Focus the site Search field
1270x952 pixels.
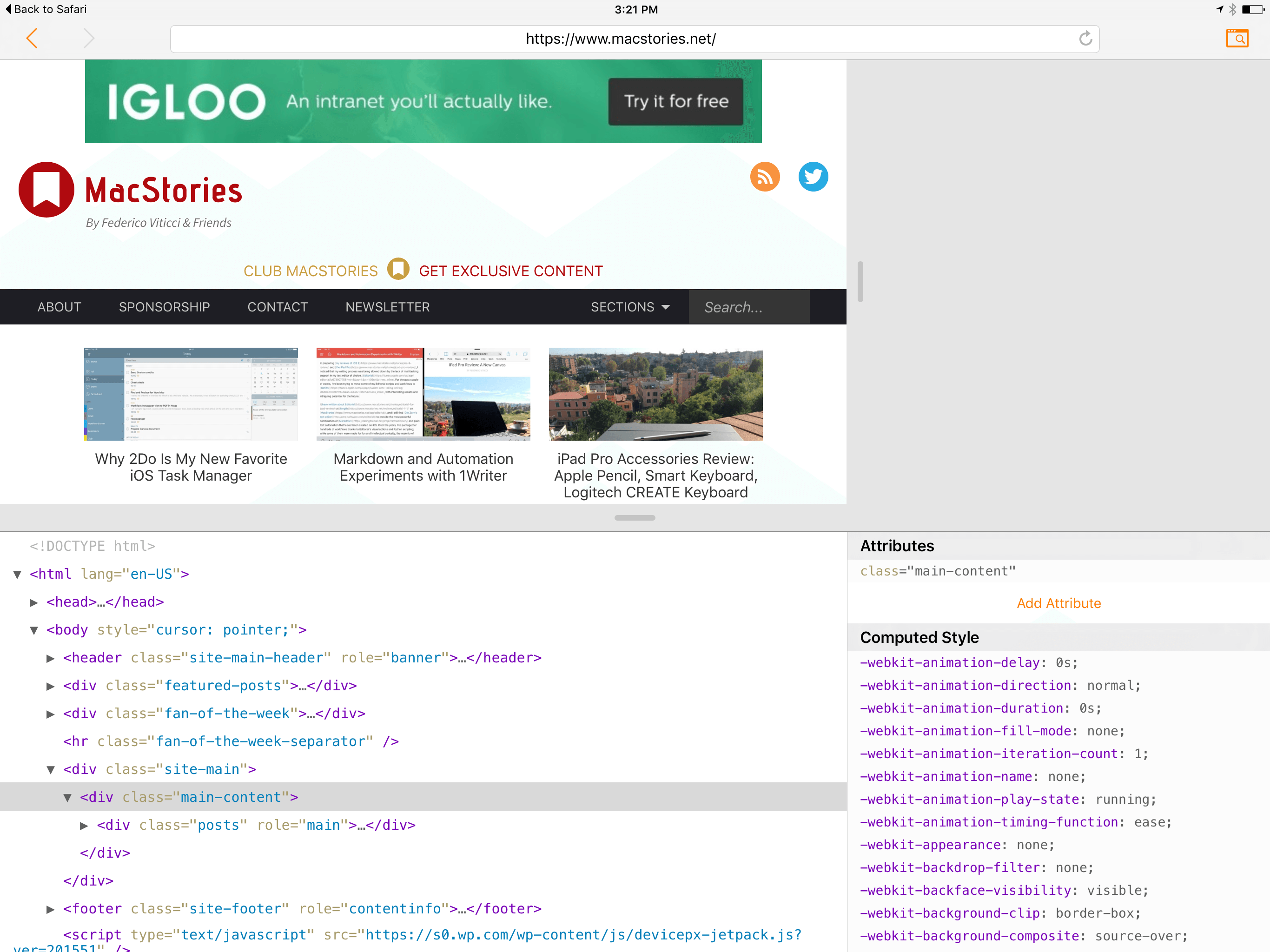pyautogui.click(x=749, y=307)
